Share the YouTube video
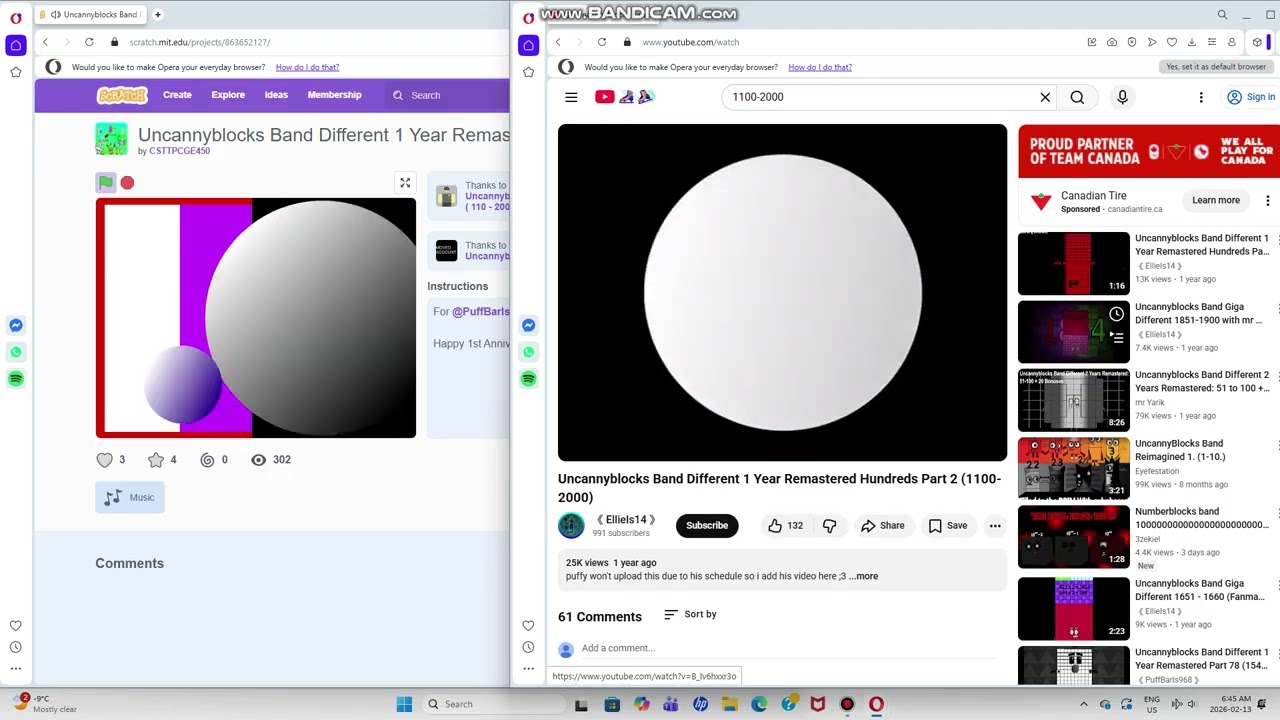 [x=882, y=526]
